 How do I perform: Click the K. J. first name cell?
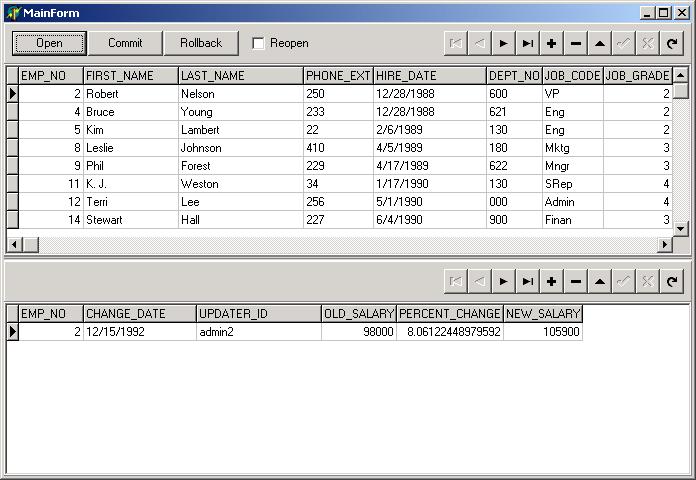(x=130, y=184)
